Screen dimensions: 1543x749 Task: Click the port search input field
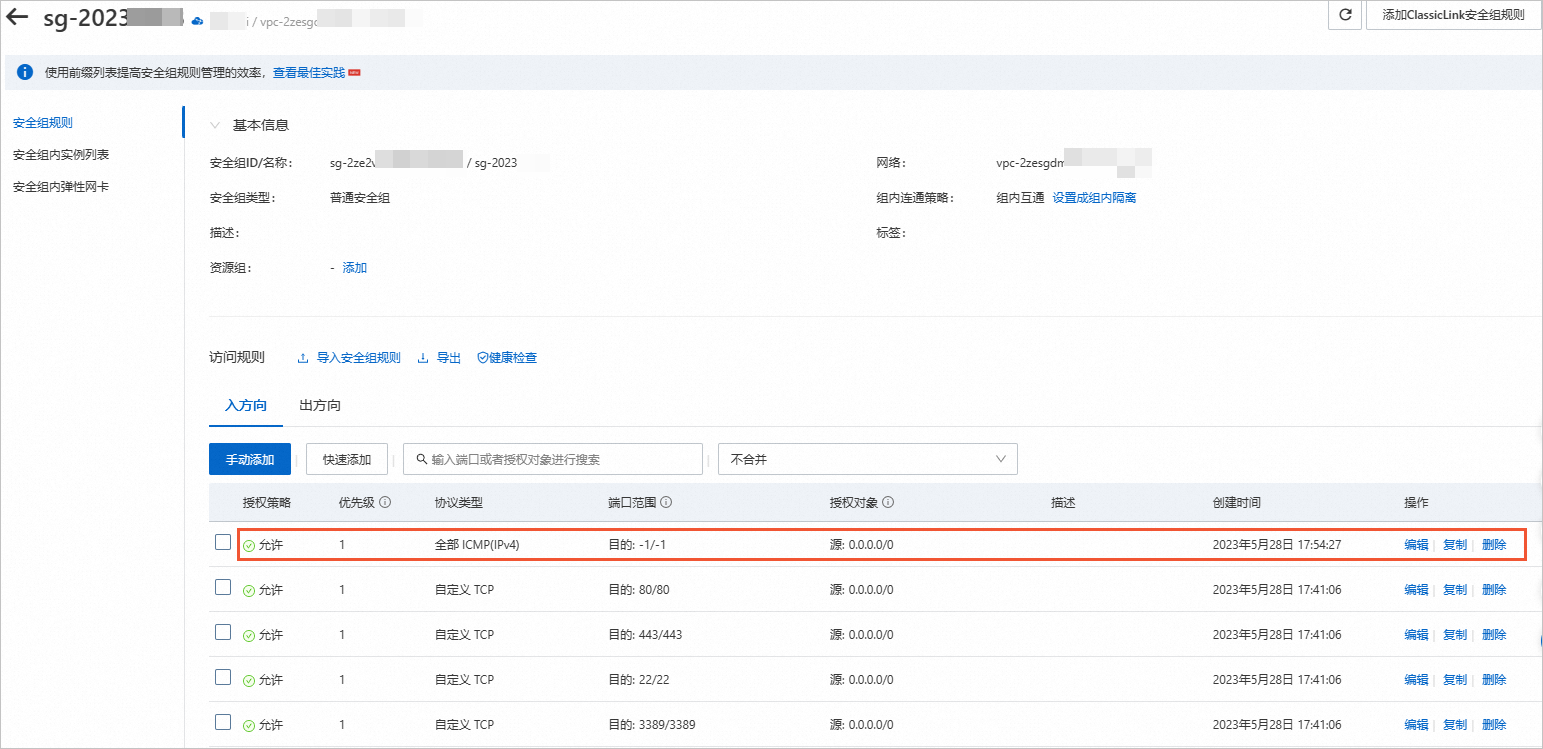point(560,459)
